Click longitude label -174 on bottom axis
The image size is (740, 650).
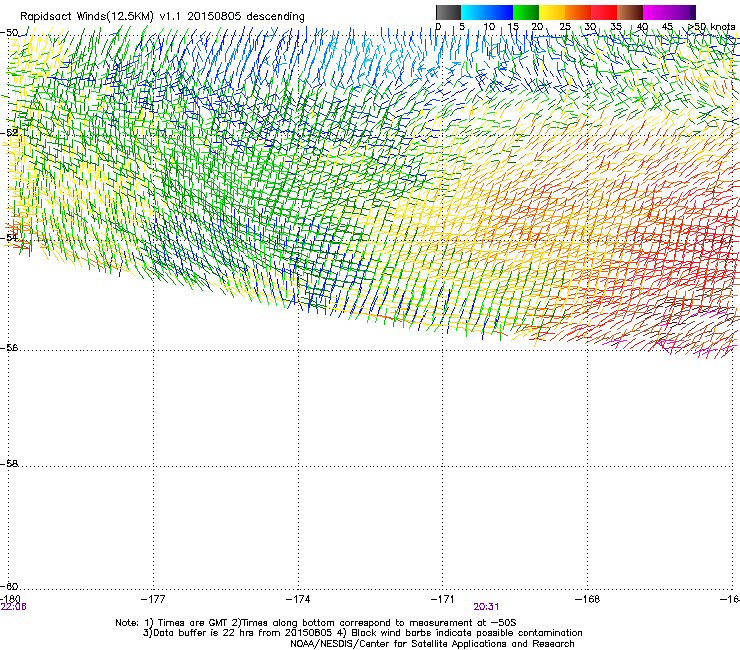pos(298,599)
